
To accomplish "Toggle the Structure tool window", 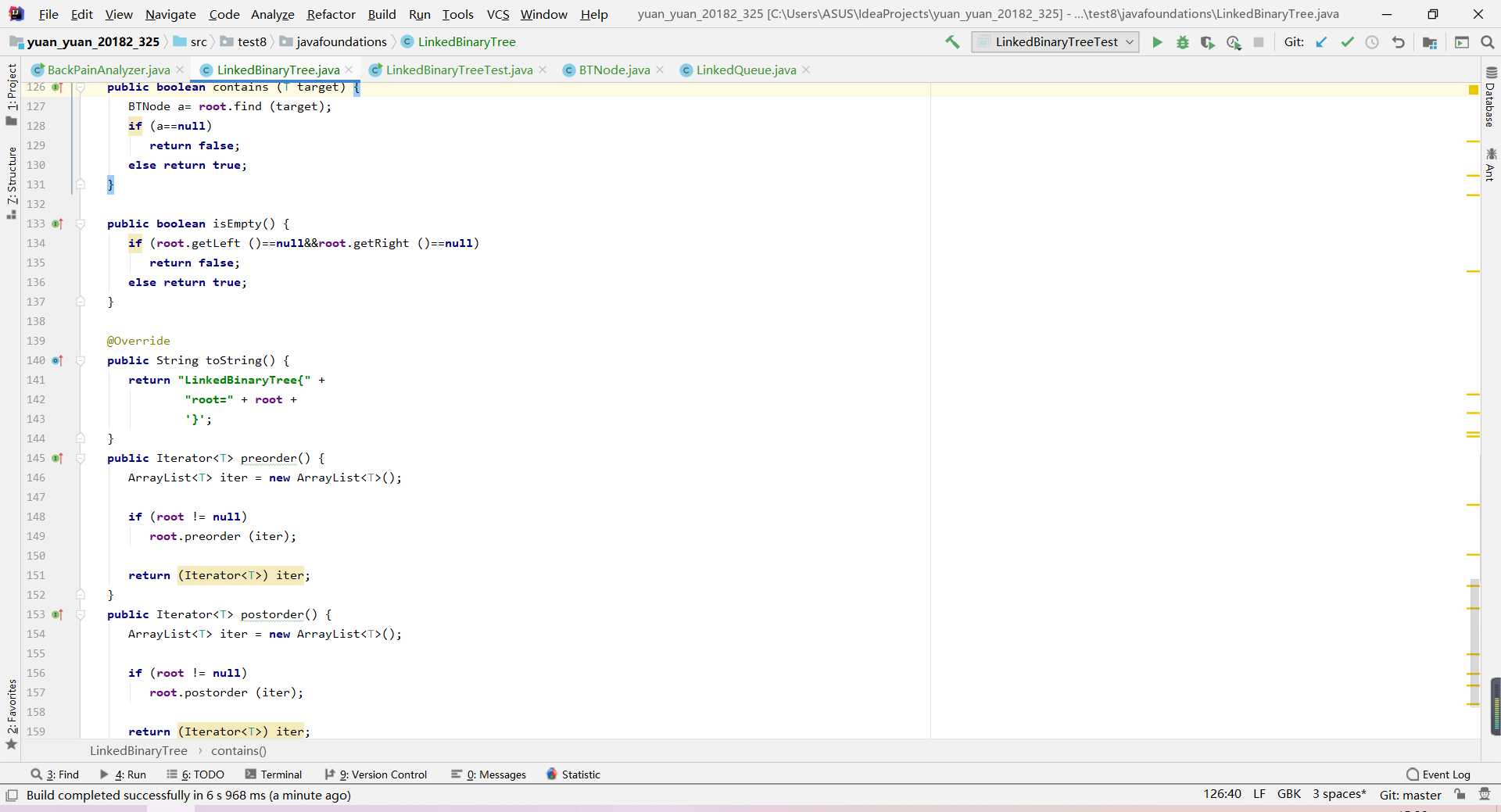I will click(x=11, y=182).
